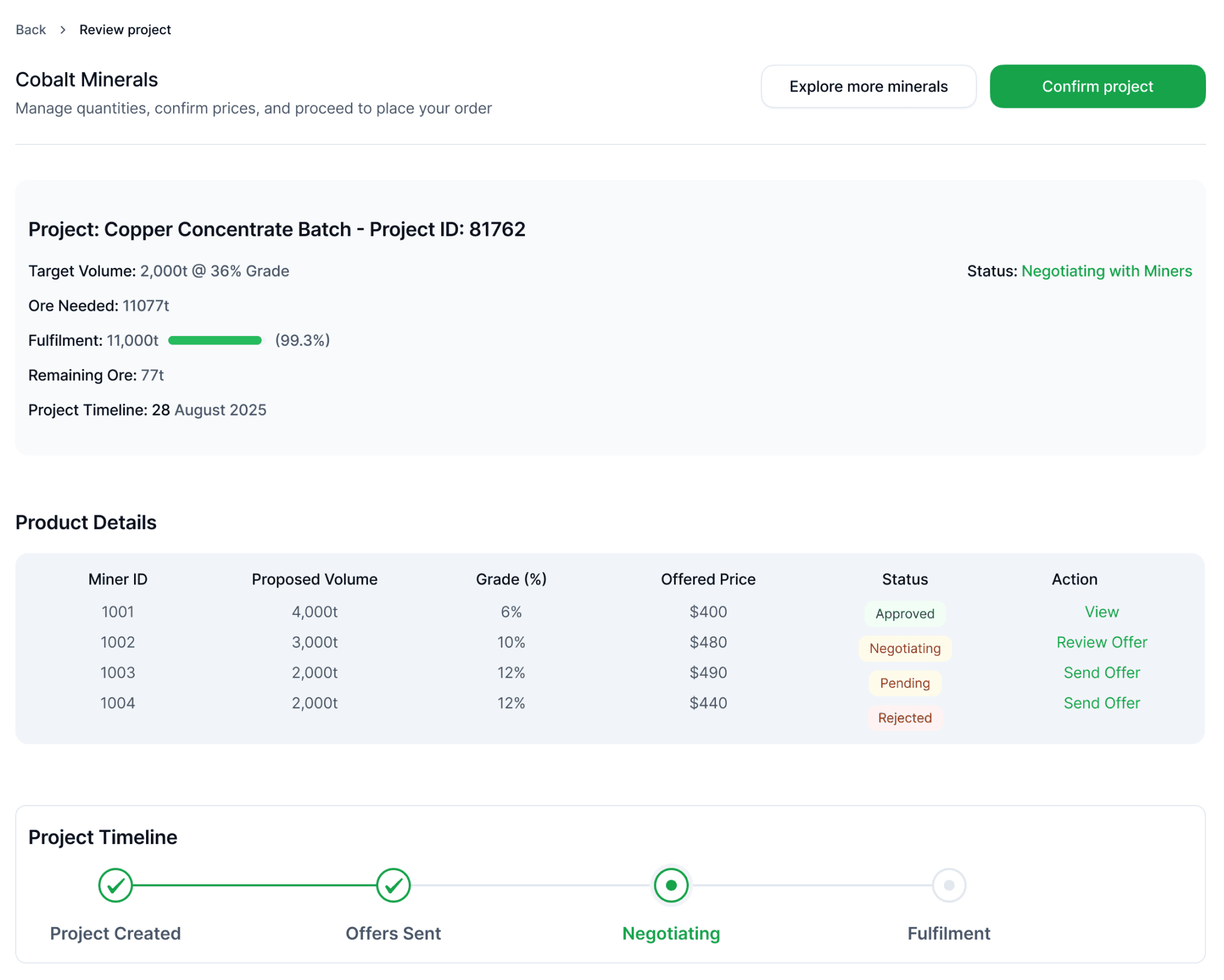Image resolution: width=1224 pixels, height=980 pixels.
Task: Click the Offered Price column header
Action: pyautogui.click(x=708, y=580)
